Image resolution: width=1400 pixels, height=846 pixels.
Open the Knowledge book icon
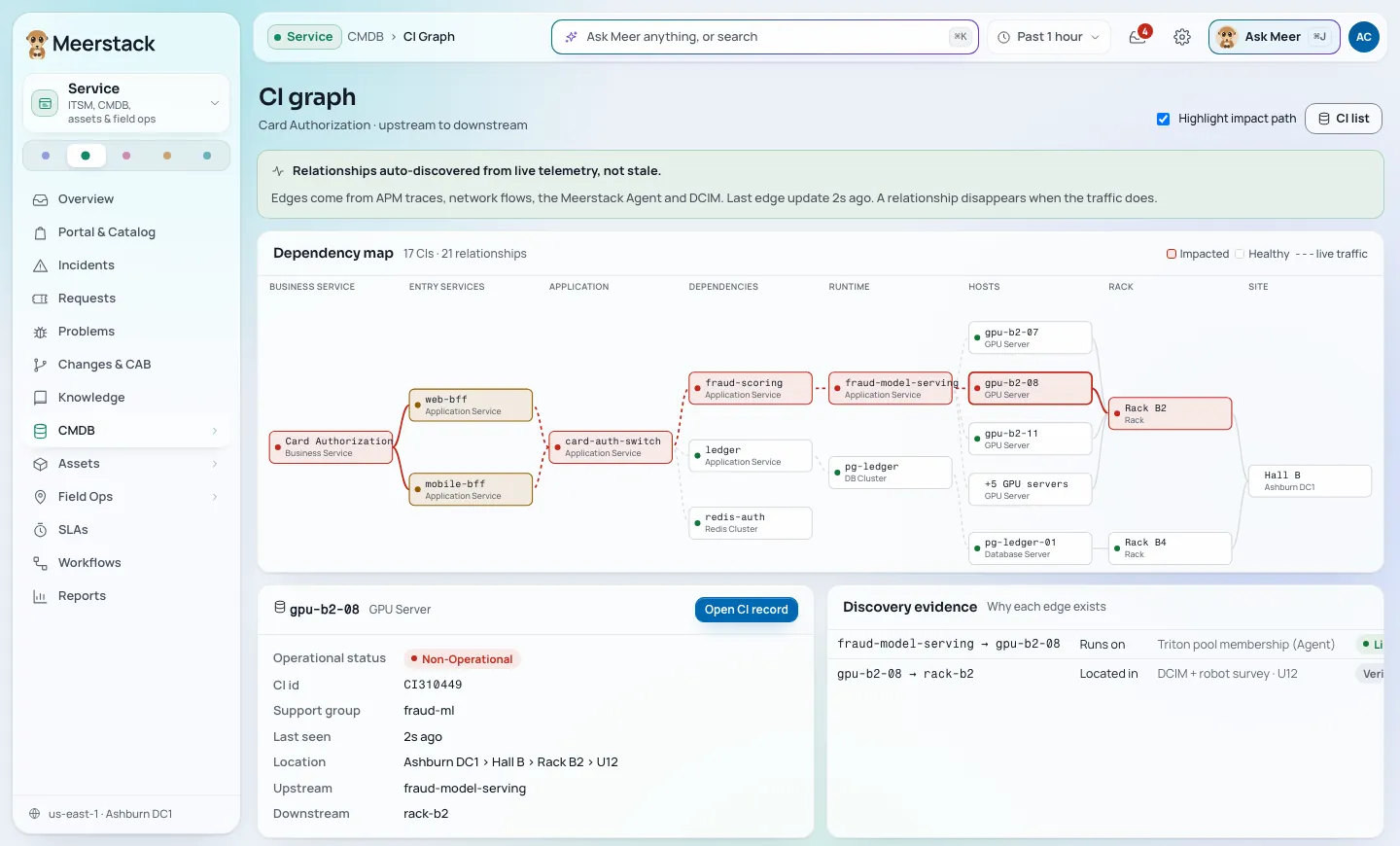(x=40, y=398)
